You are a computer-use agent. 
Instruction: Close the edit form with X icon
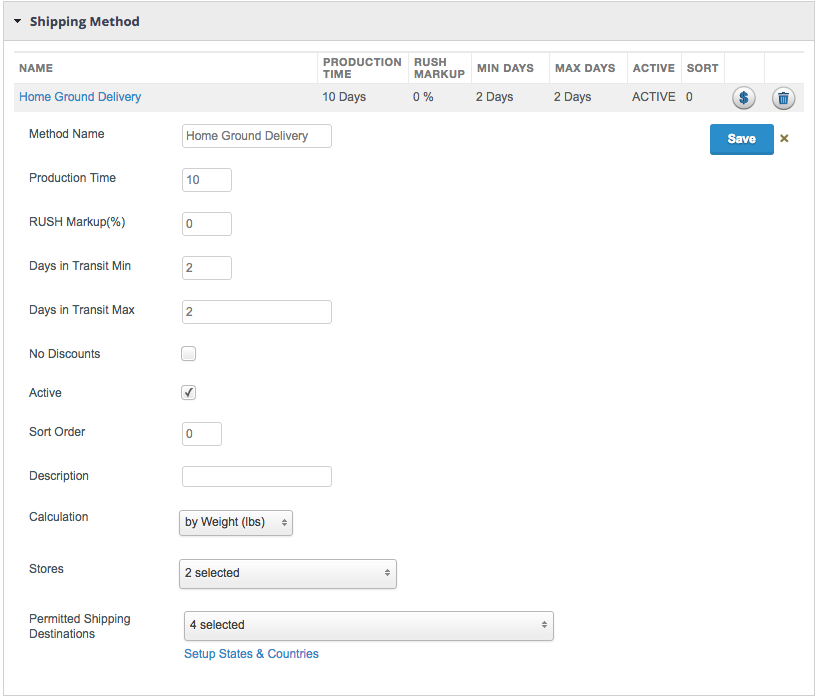coord(784,139)
